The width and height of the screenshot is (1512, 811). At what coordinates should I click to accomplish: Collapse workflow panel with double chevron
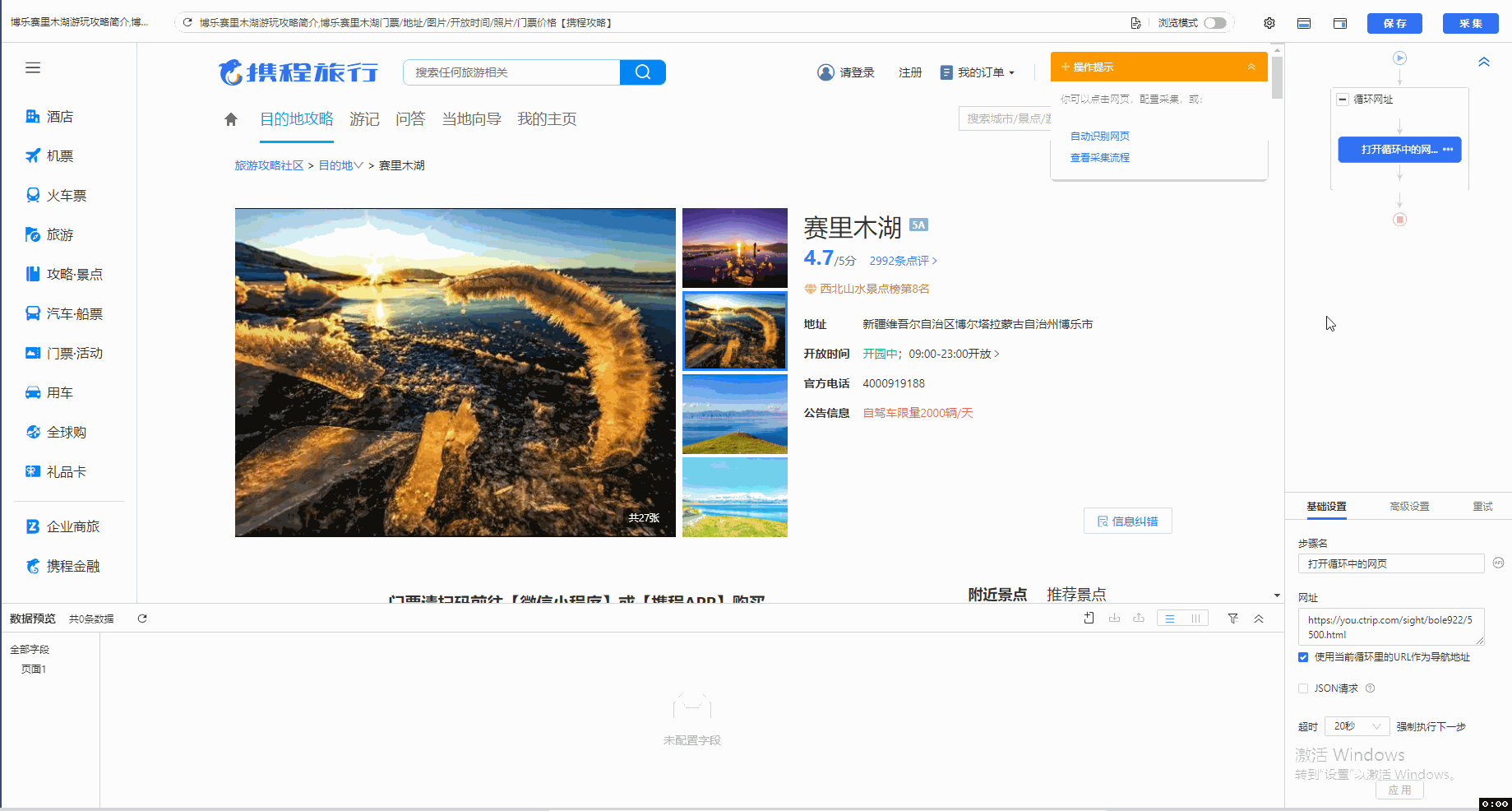1484,62
